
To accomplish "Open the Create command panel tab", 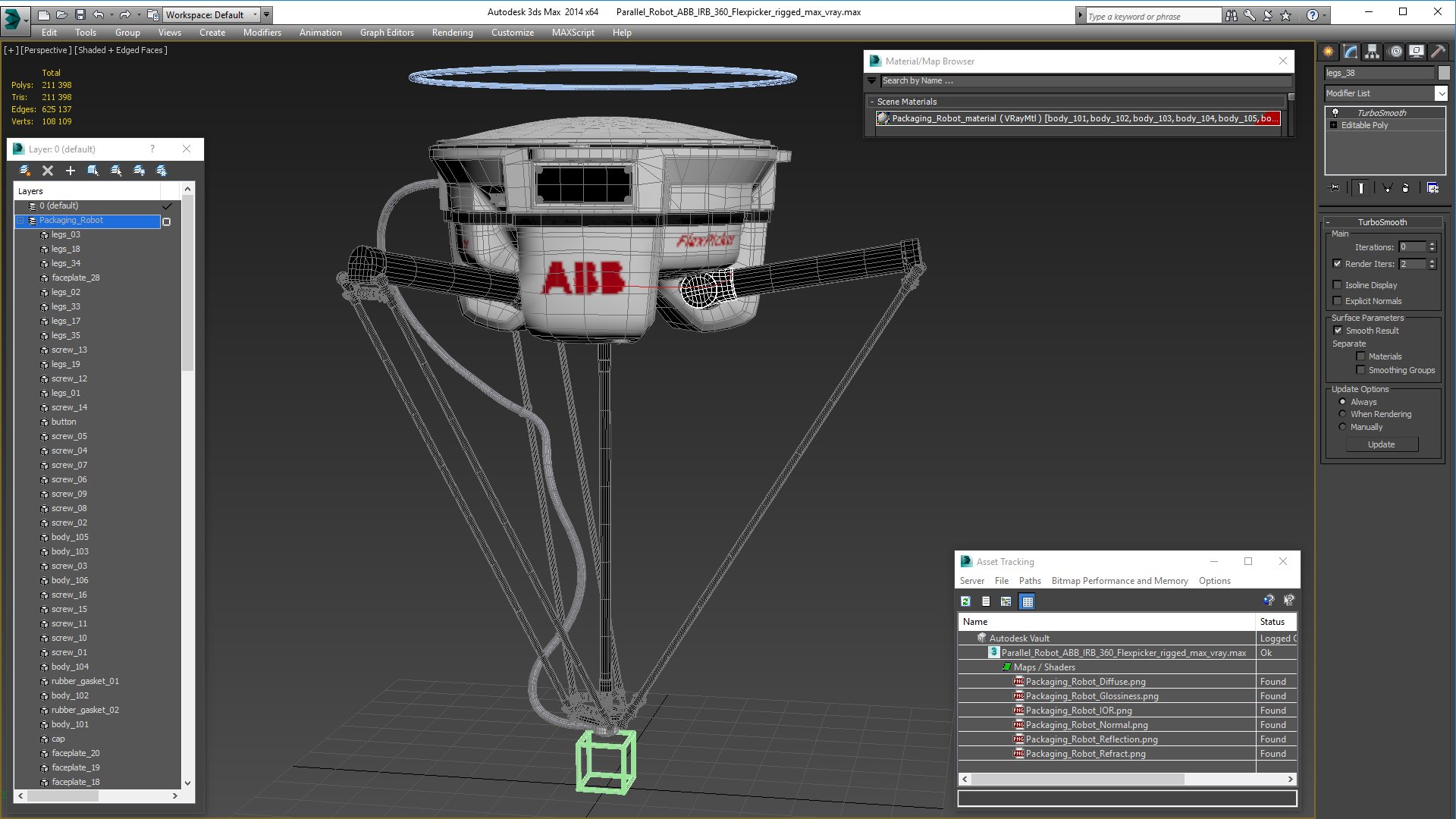I will (x=1329, y=52).
